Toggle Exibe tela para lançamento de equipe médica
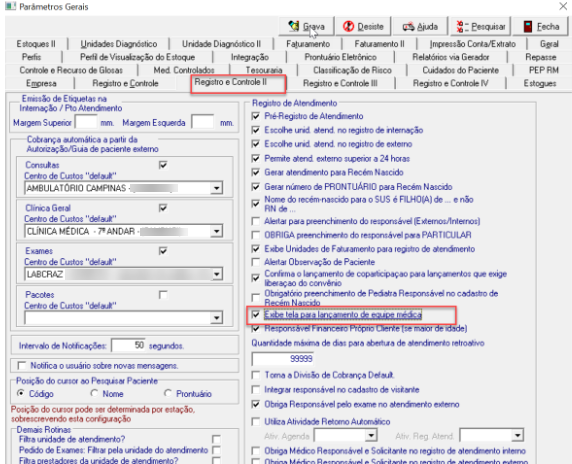Viewport: 572px width, 464px height. point(256,314)
